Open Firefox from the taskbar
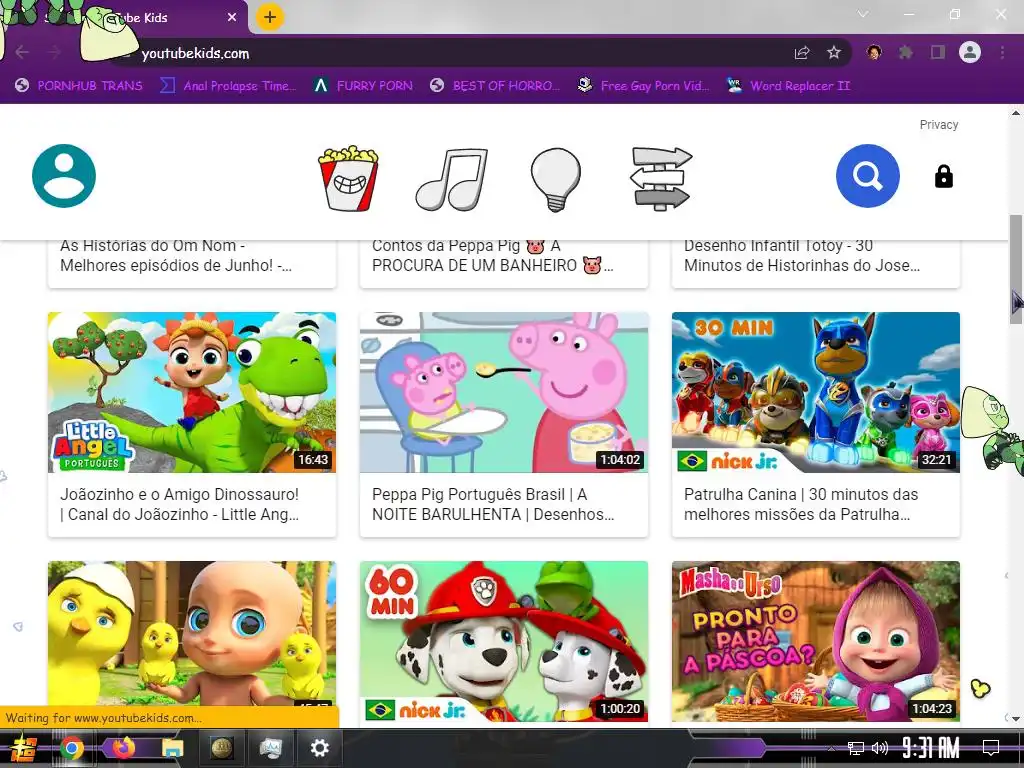 click(123, 748)
